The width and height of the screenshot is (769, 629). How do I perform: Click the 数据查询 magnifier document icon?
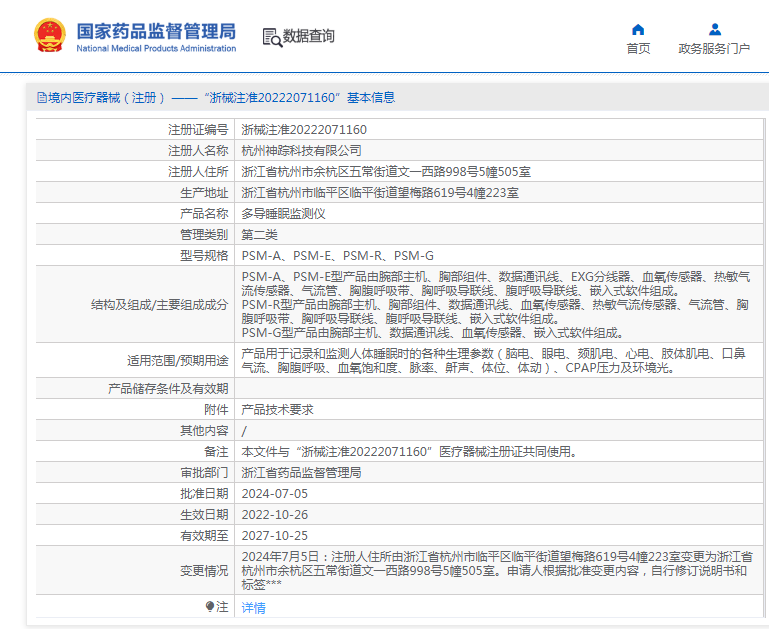click(x=271, y=37)
